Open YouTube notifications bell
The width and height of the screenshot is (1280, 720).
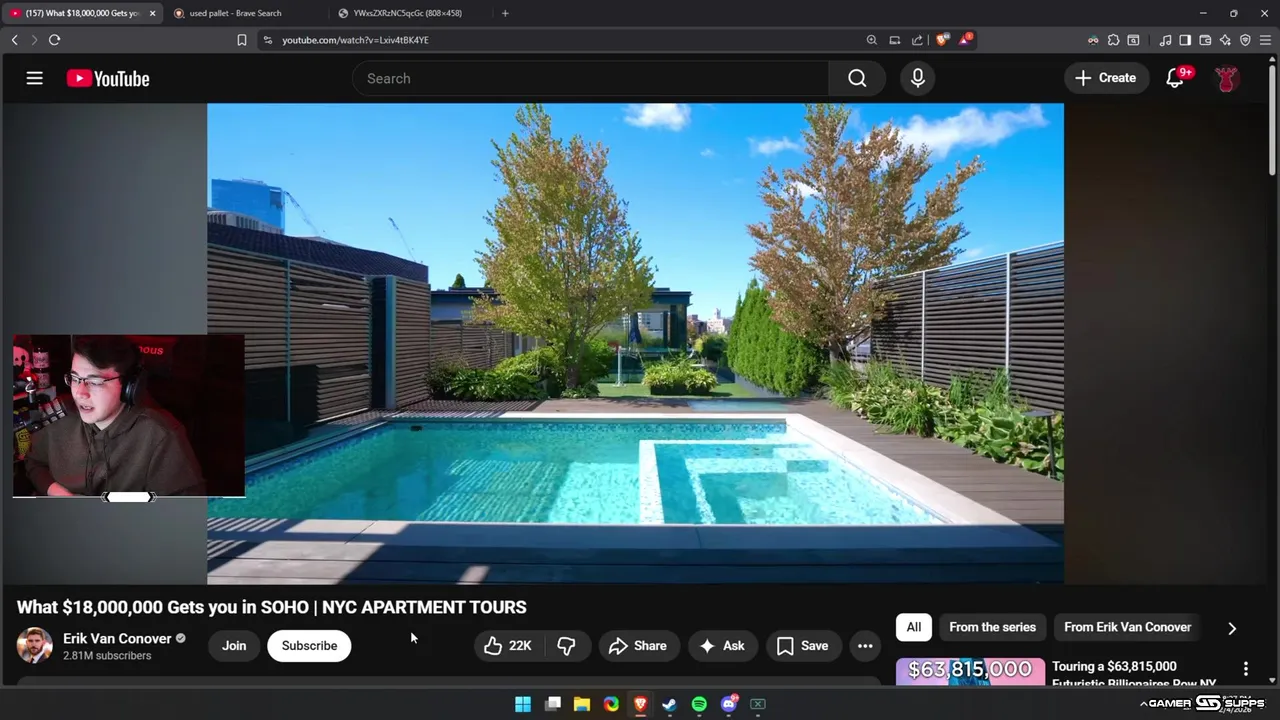[1176, 78]
